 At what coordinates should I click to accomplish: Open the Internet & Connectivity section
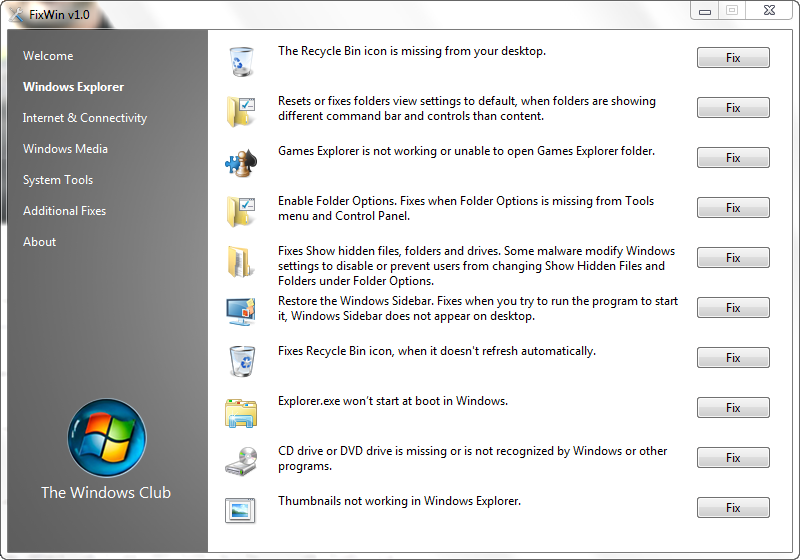(x=85, y=118)
